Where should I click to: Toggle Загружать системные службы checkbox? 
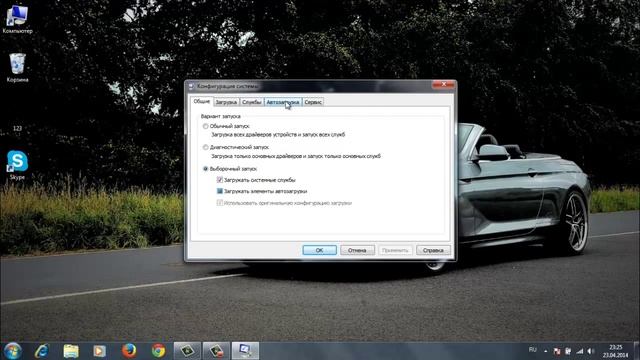(x=220, y=180)
